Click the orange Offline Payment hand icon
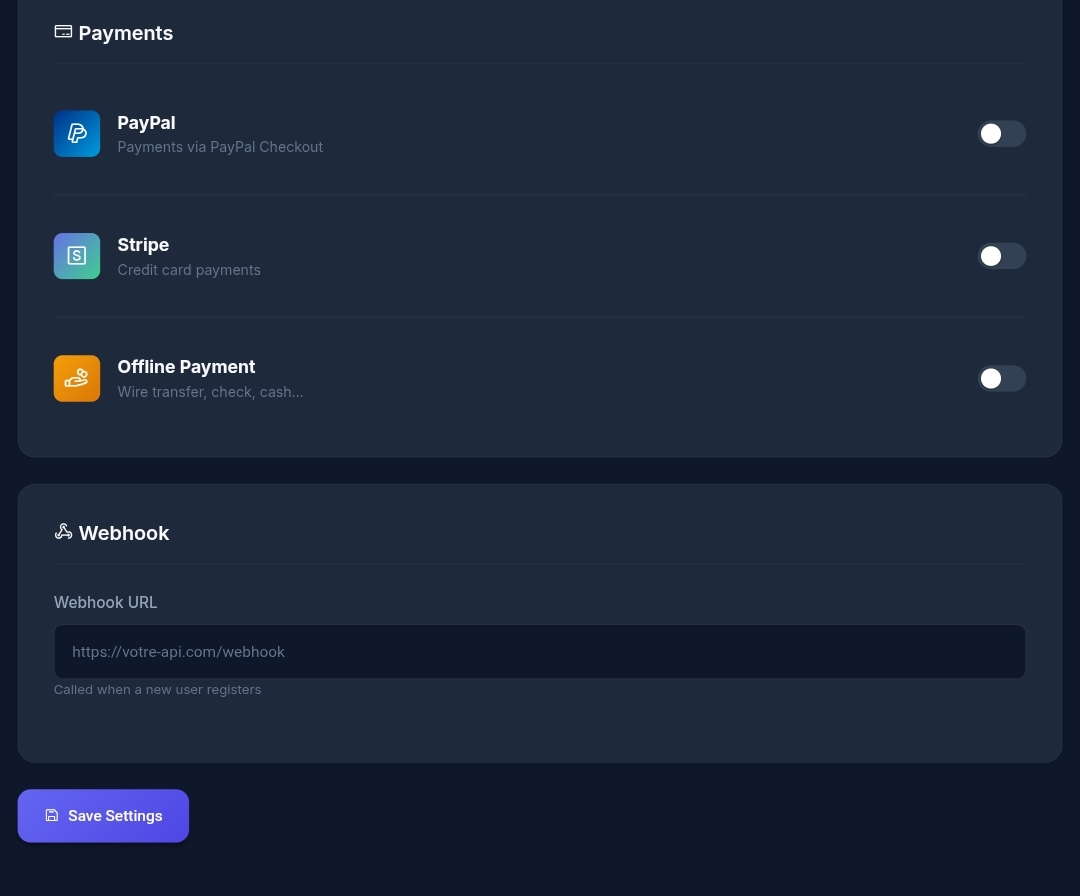The image size is (1080, 896). tap(77, 378)
